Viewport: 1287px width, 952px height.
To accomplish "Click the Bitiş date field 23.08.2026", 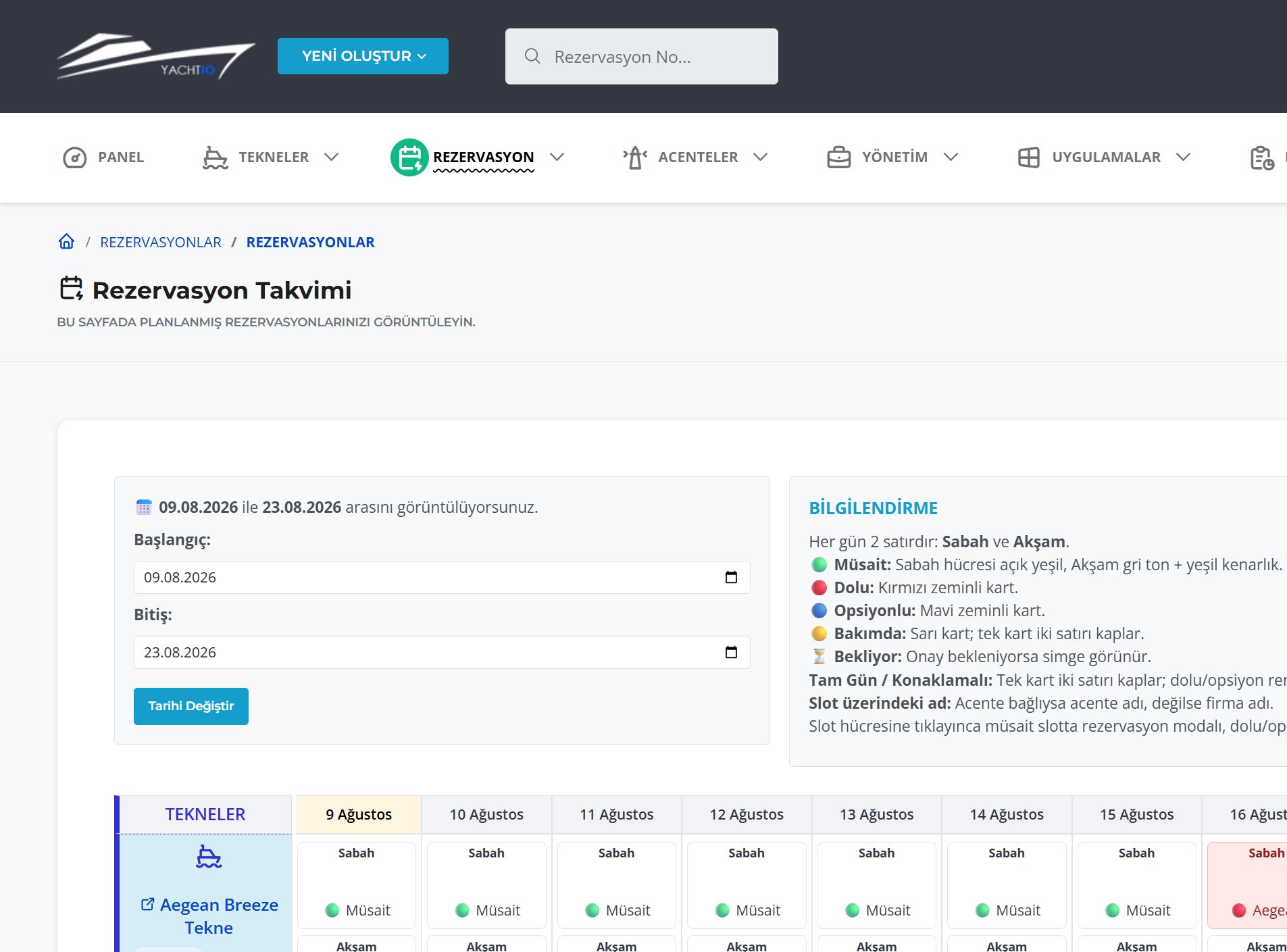I will (442, 652).
